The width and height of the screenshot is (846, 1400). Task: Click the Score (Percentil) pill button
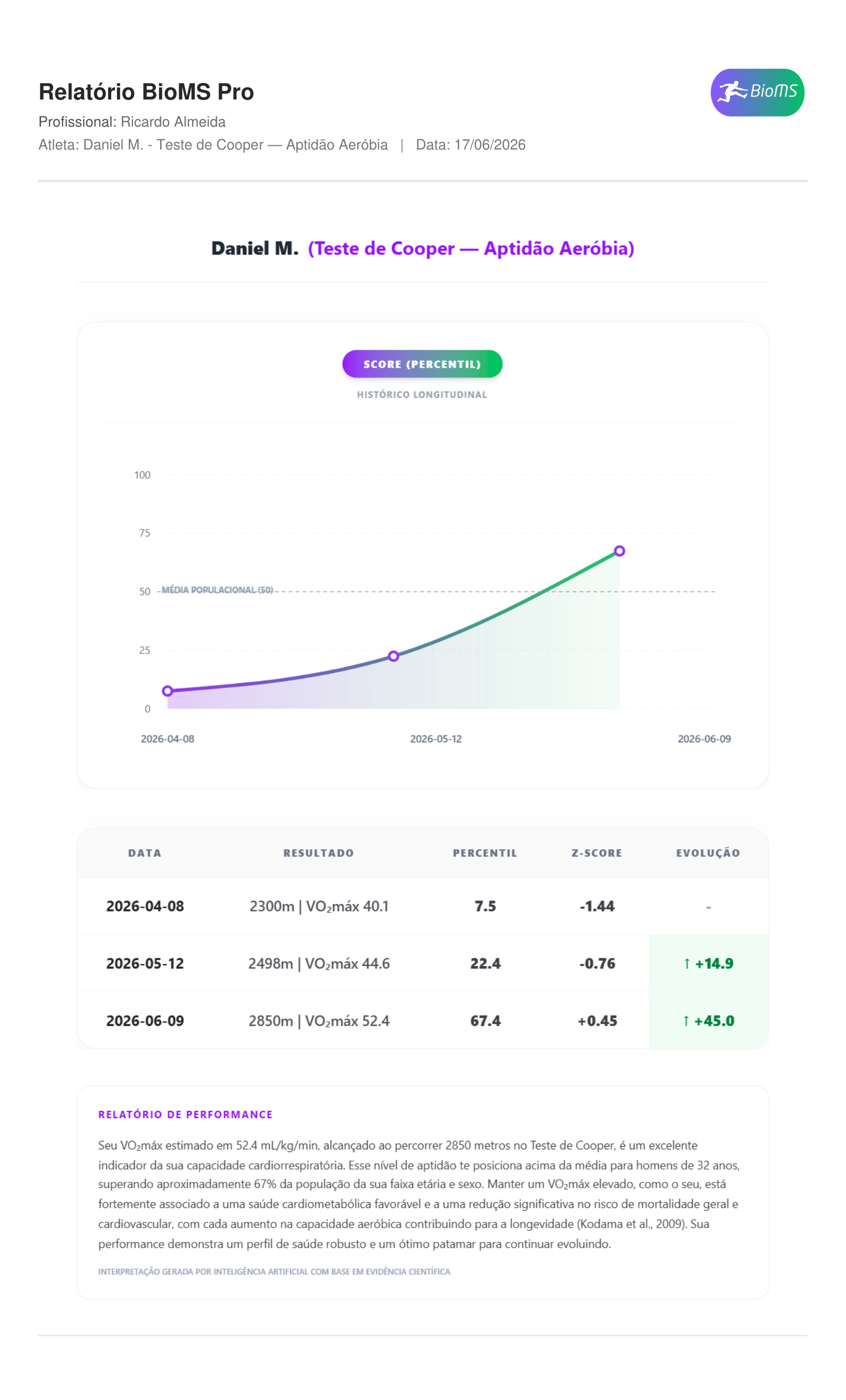coord(422,363)
